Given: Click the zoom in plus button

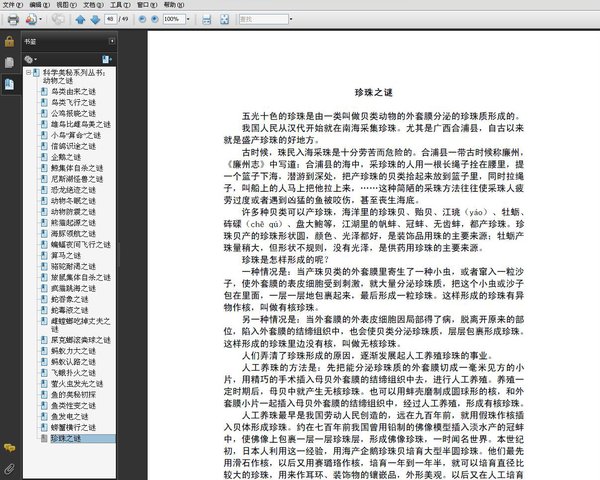Looking at the screenshot, I should [155, 19].
